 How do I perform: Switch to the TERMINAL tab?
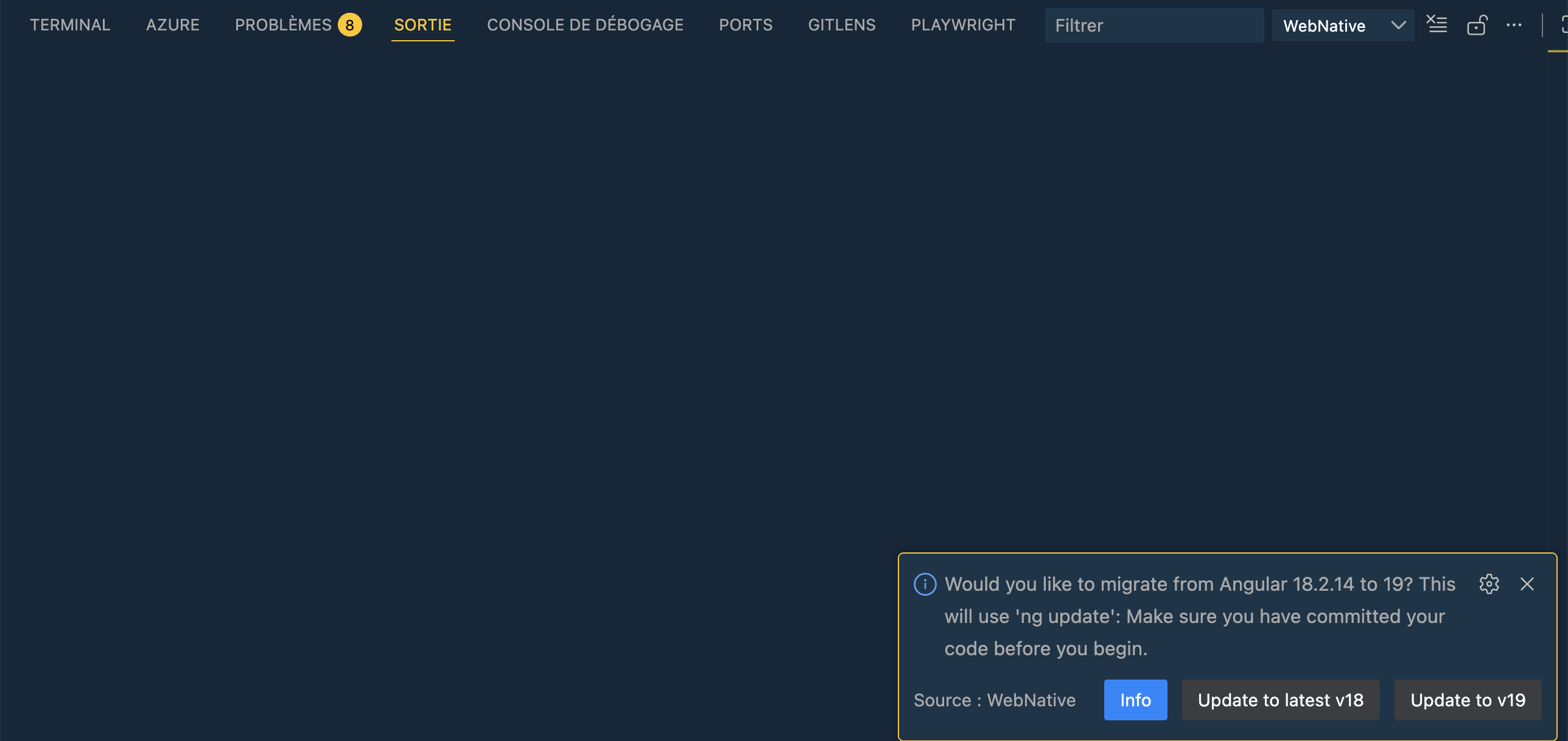click(x=70, y=25)
